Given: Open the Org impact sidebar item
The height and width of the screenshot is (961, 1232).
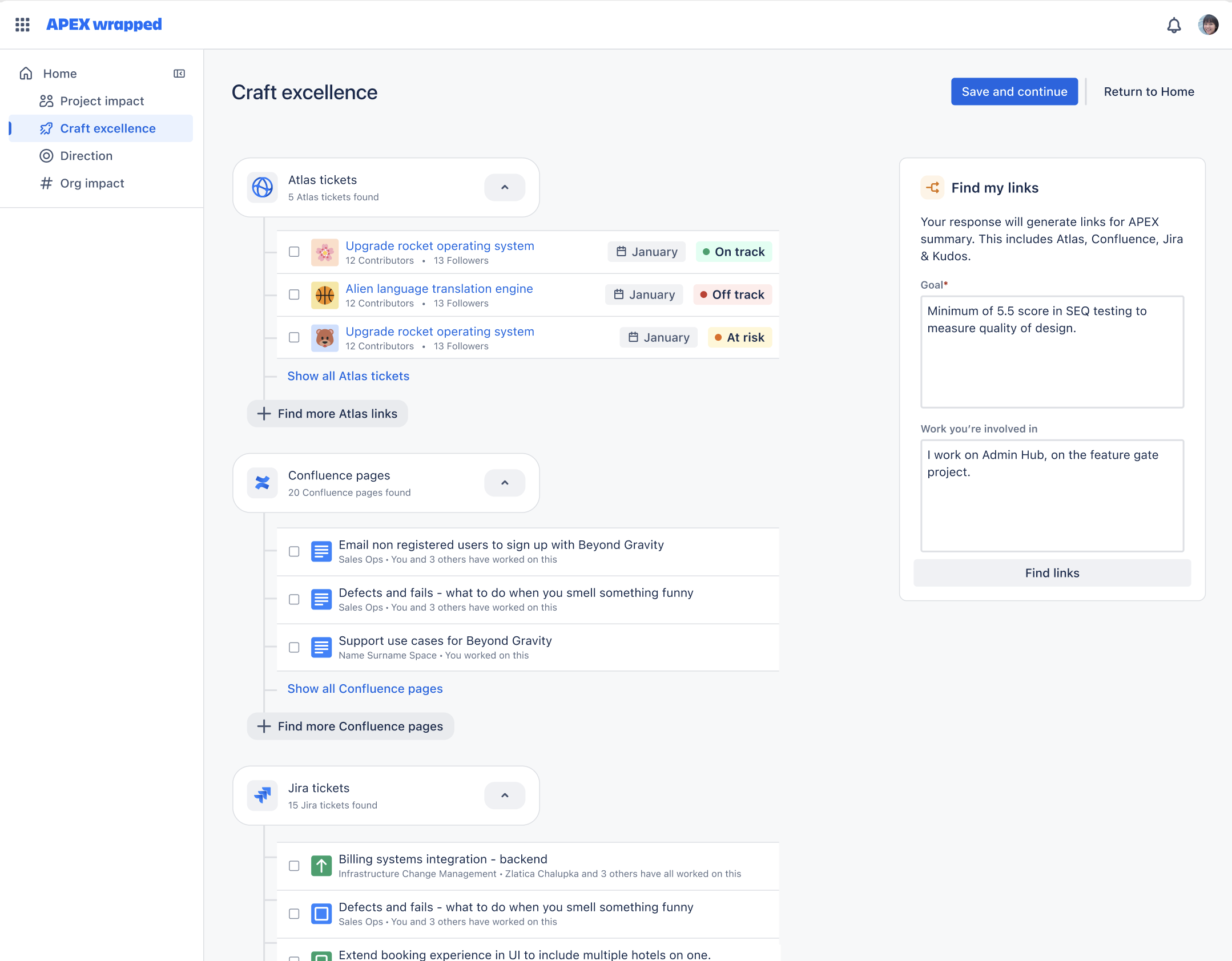Looking at the screenshot, I should pyautogui.click(x=92, y=183).
